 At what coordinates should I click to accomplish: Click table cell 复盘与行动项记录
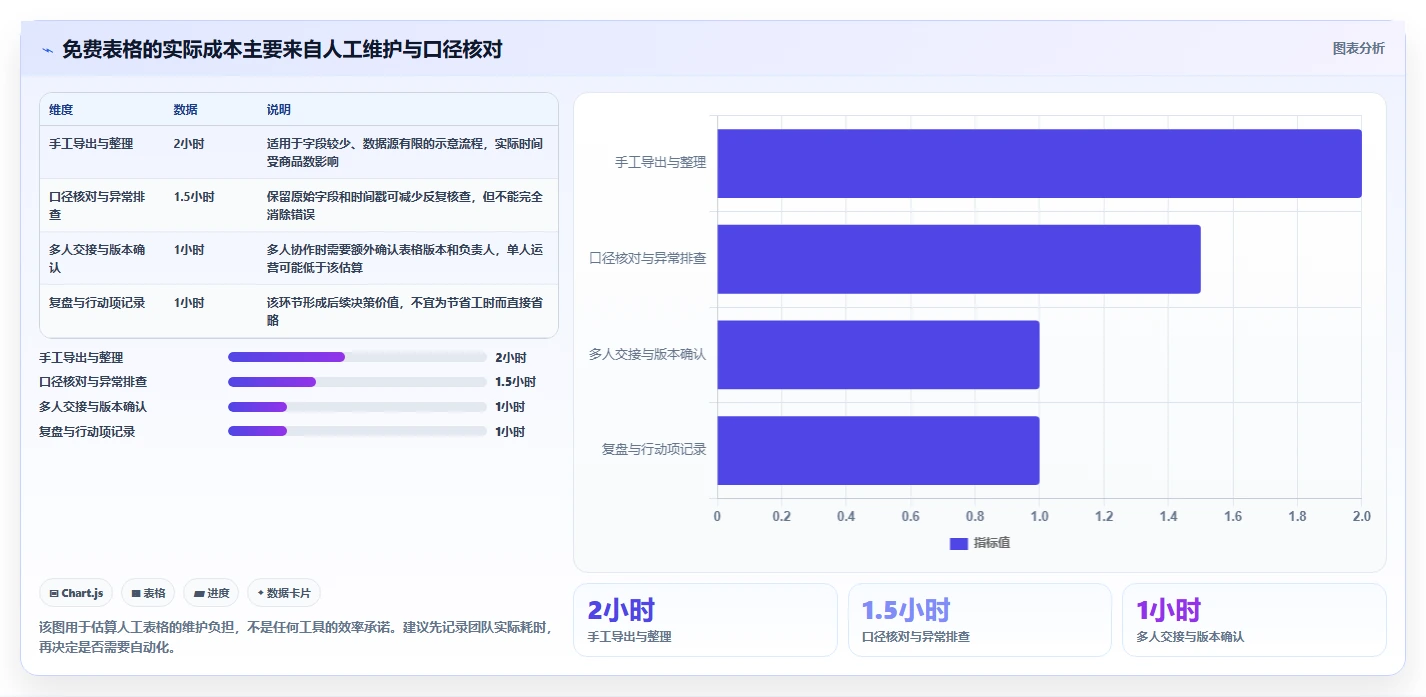[x=97, y=303]
